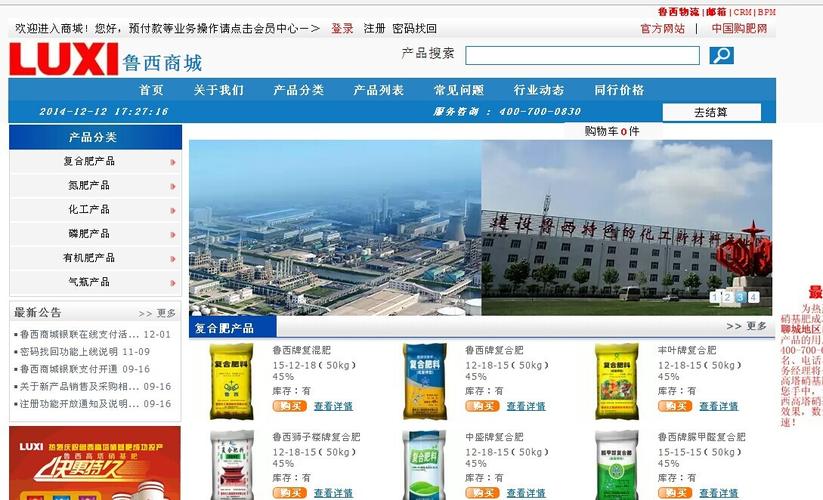
Task: Switch banner to slide 4
Action: pyautogui.click(x=753, y=297)
